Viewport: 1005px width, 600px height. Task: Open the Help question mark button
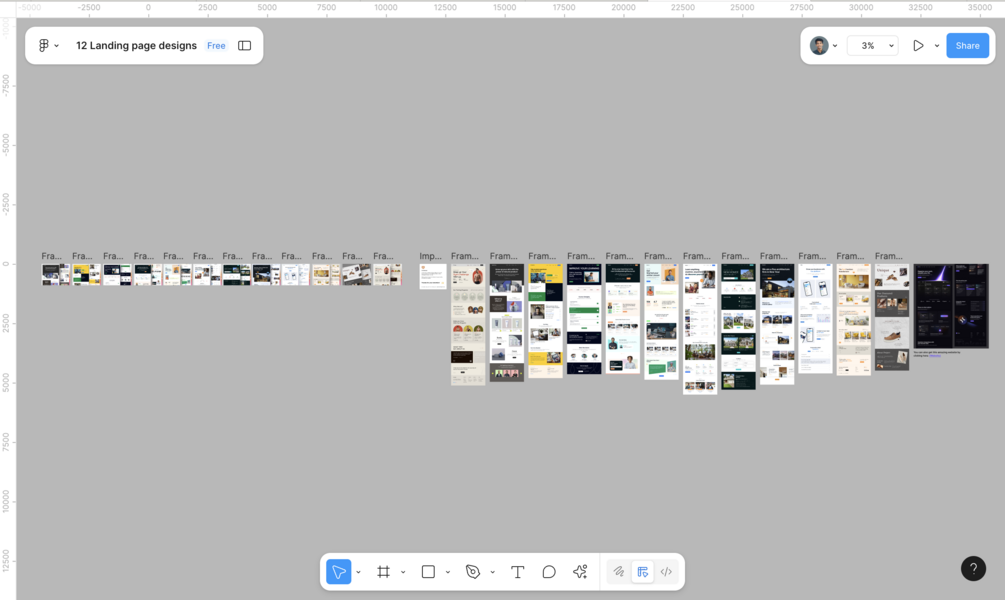(x=973, y=569)
